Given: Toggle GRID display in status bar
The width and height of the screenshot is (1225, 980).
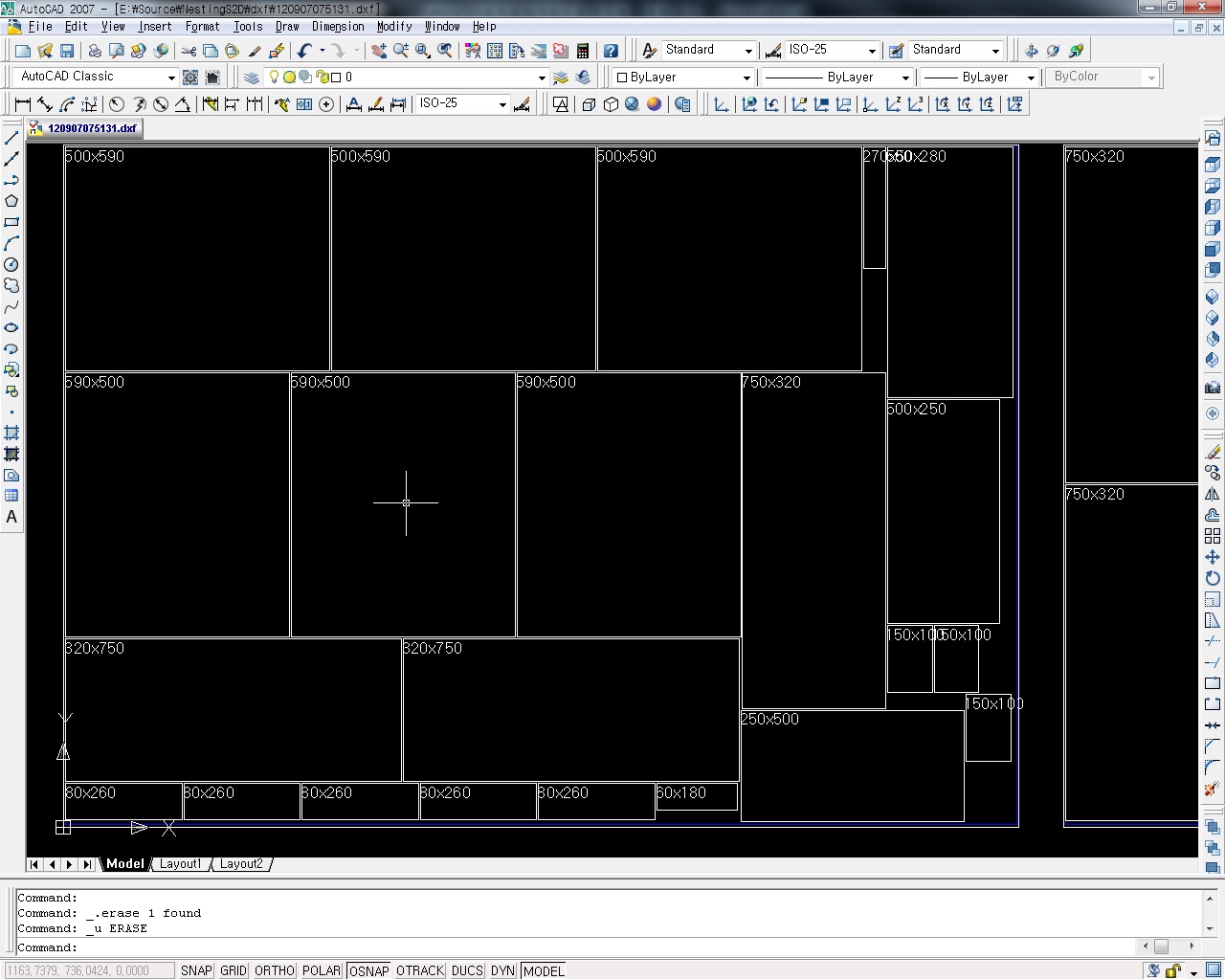Looking at the screenshot, I should click(x=234, y=970).
